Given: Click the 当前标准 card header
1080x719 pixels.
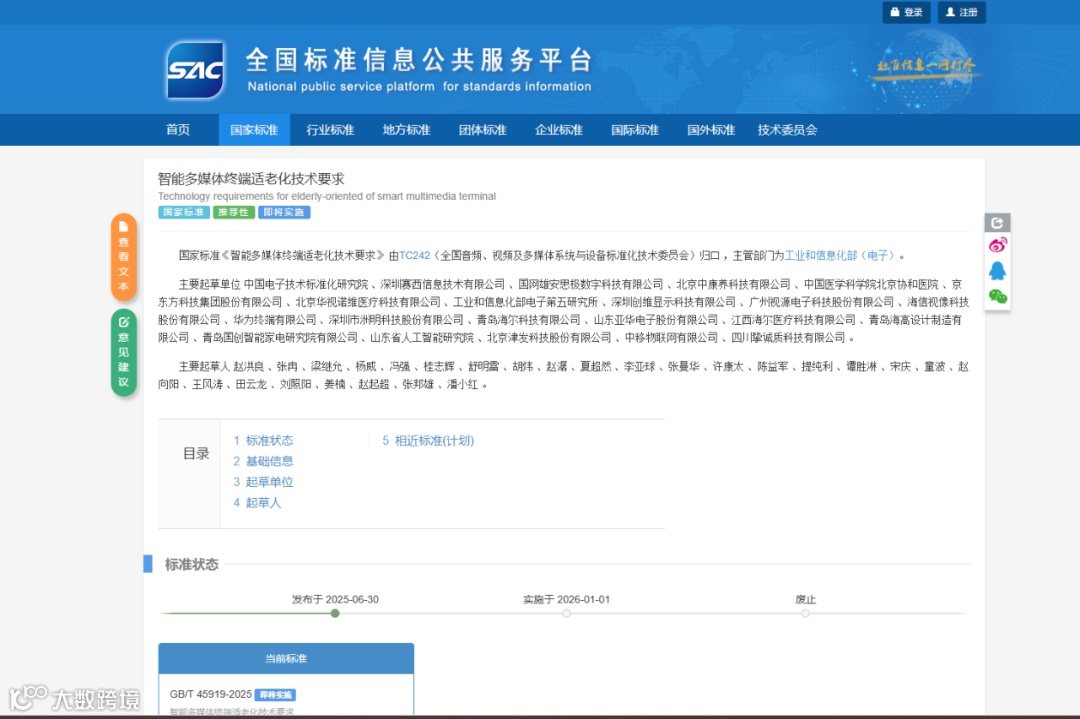Looking at the screenshot, I should [x=286, y=658].
